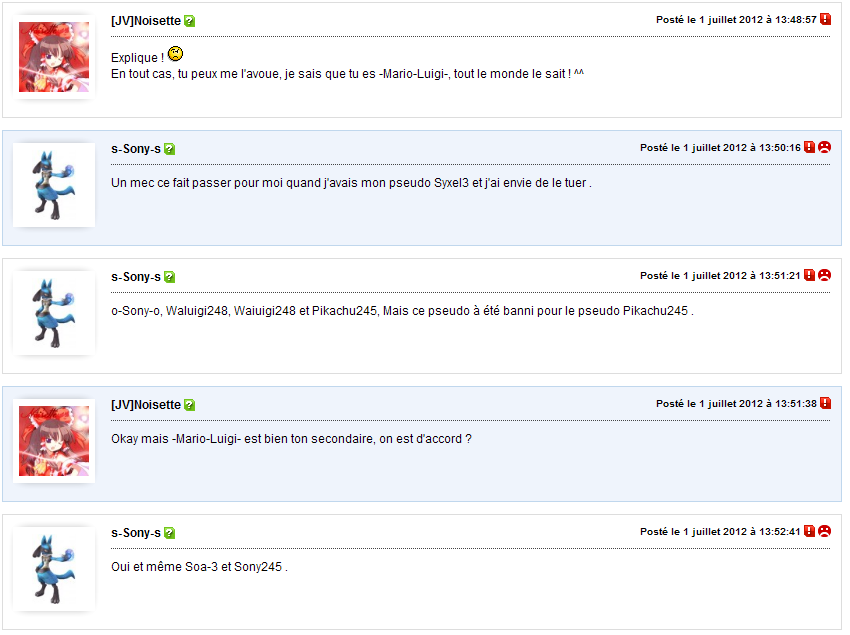Open green profile icon on s-Sony-s's 13:52:41 post
The image size is (850, 635).
tap(170, 533)
